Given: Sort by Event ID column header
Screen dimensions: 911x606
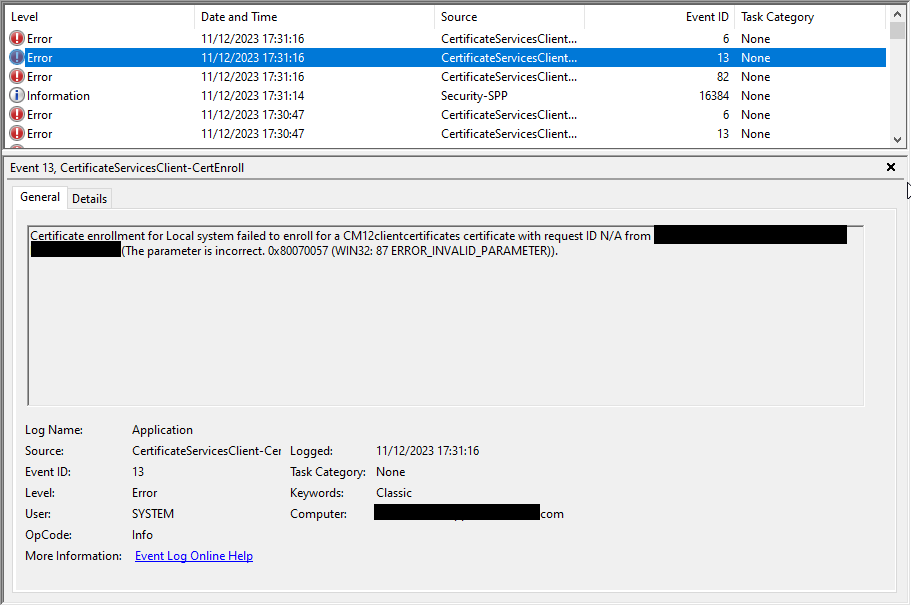Looking at the screenshot, I should 659,17.
